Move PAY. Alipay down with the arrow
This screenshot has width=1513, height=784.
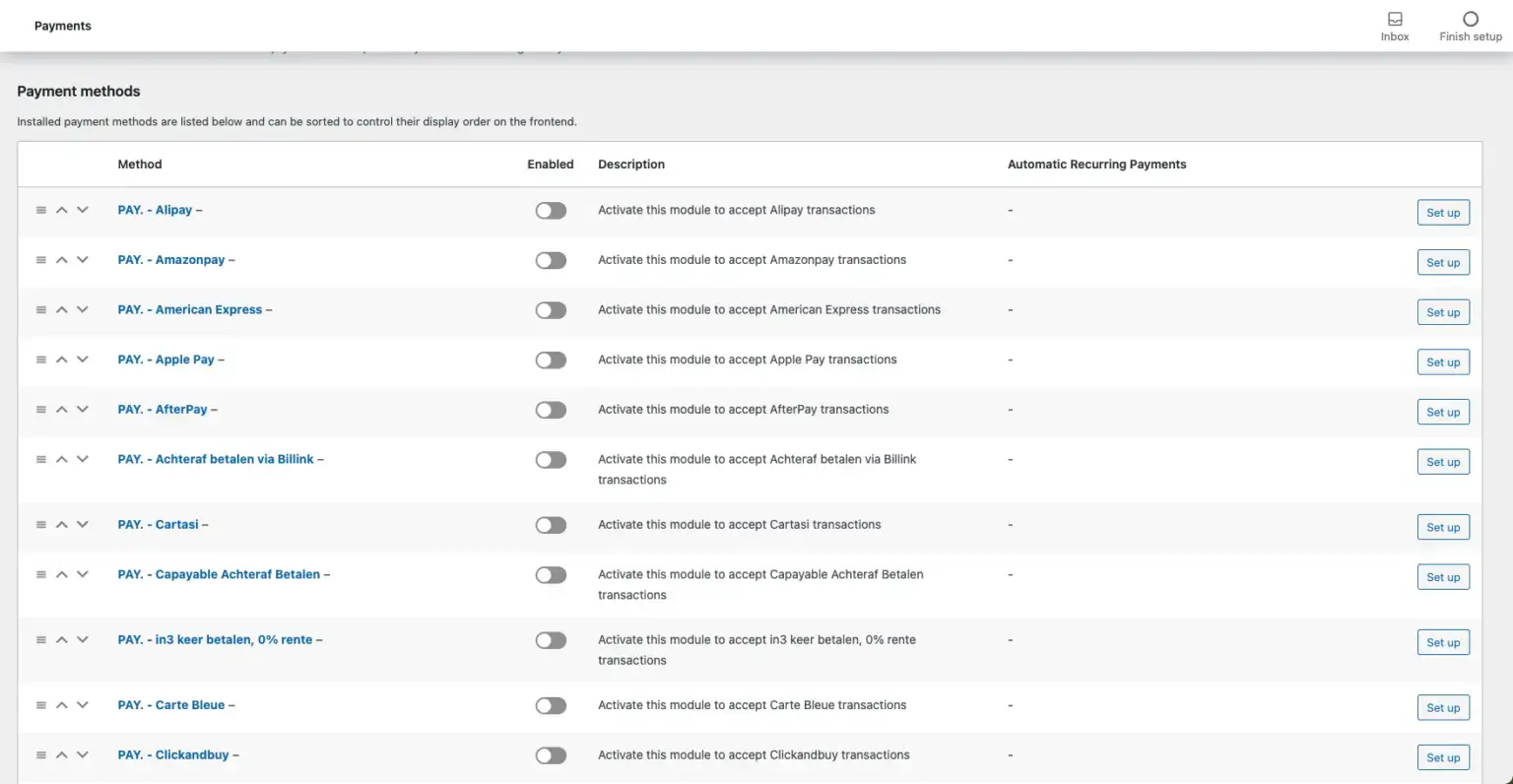tap(83, 210)
